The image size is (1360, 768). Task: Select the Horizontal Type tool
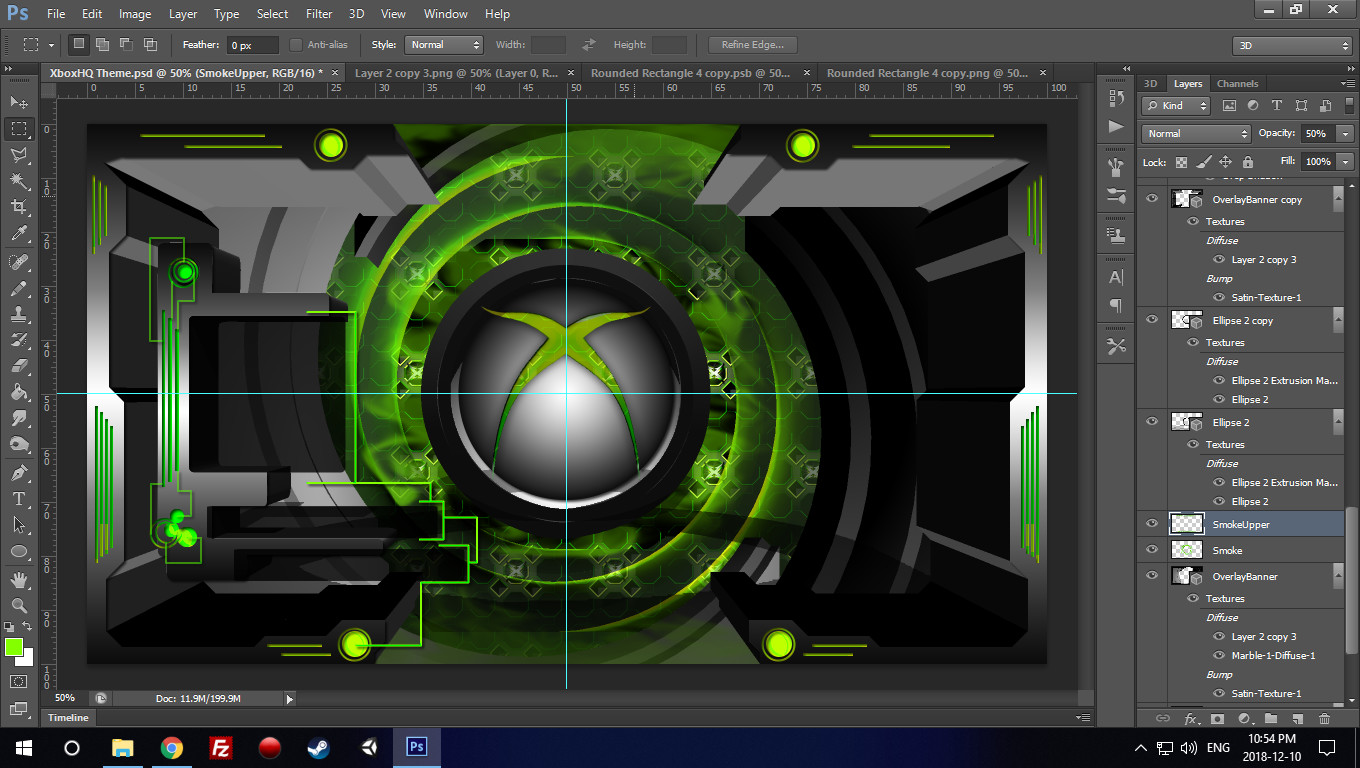[x=19, y=498]
